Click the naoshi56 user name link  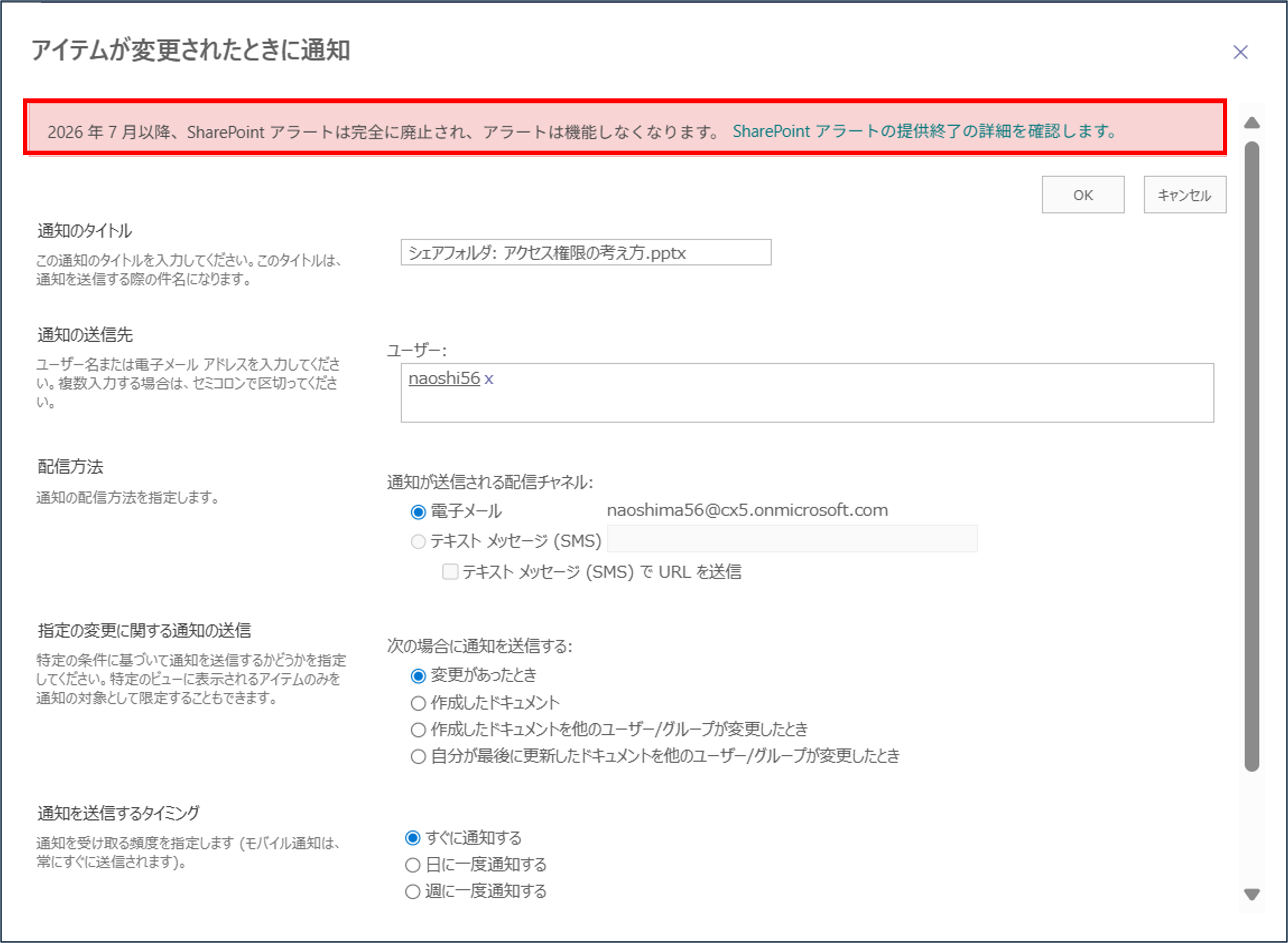(444, 378)
